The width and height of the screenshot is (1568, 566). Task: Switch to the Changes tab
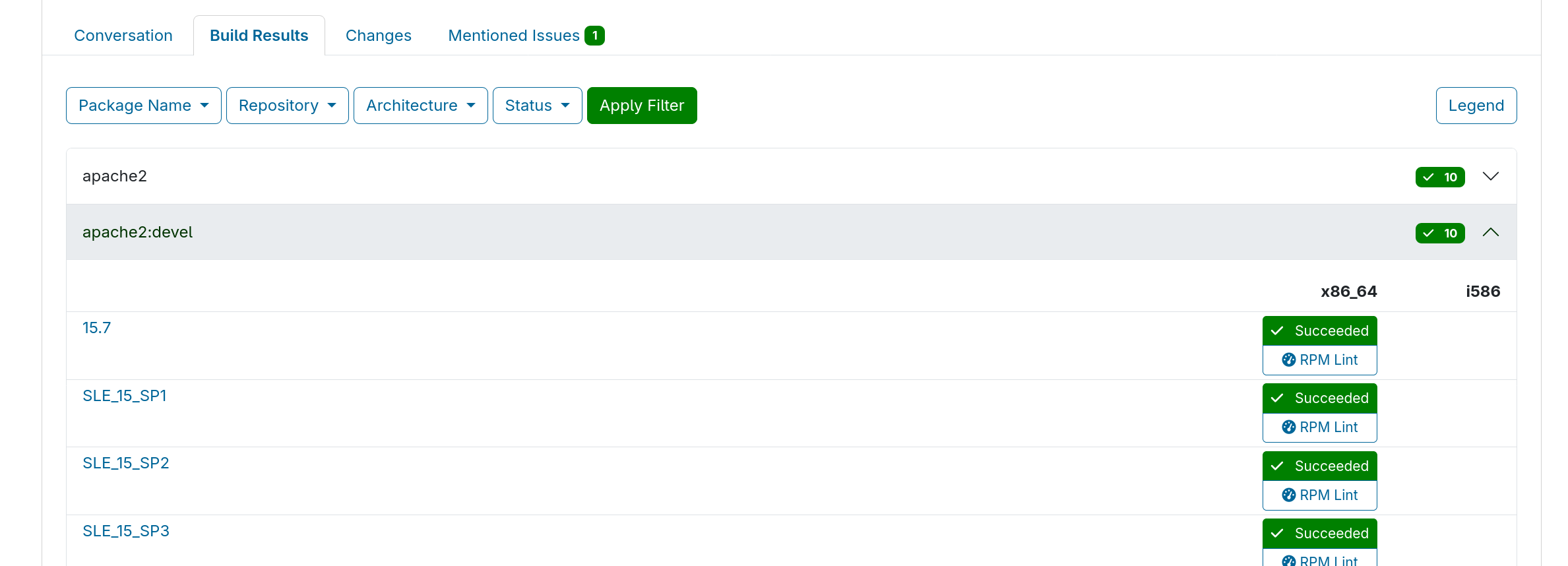(x=378, y=36)
